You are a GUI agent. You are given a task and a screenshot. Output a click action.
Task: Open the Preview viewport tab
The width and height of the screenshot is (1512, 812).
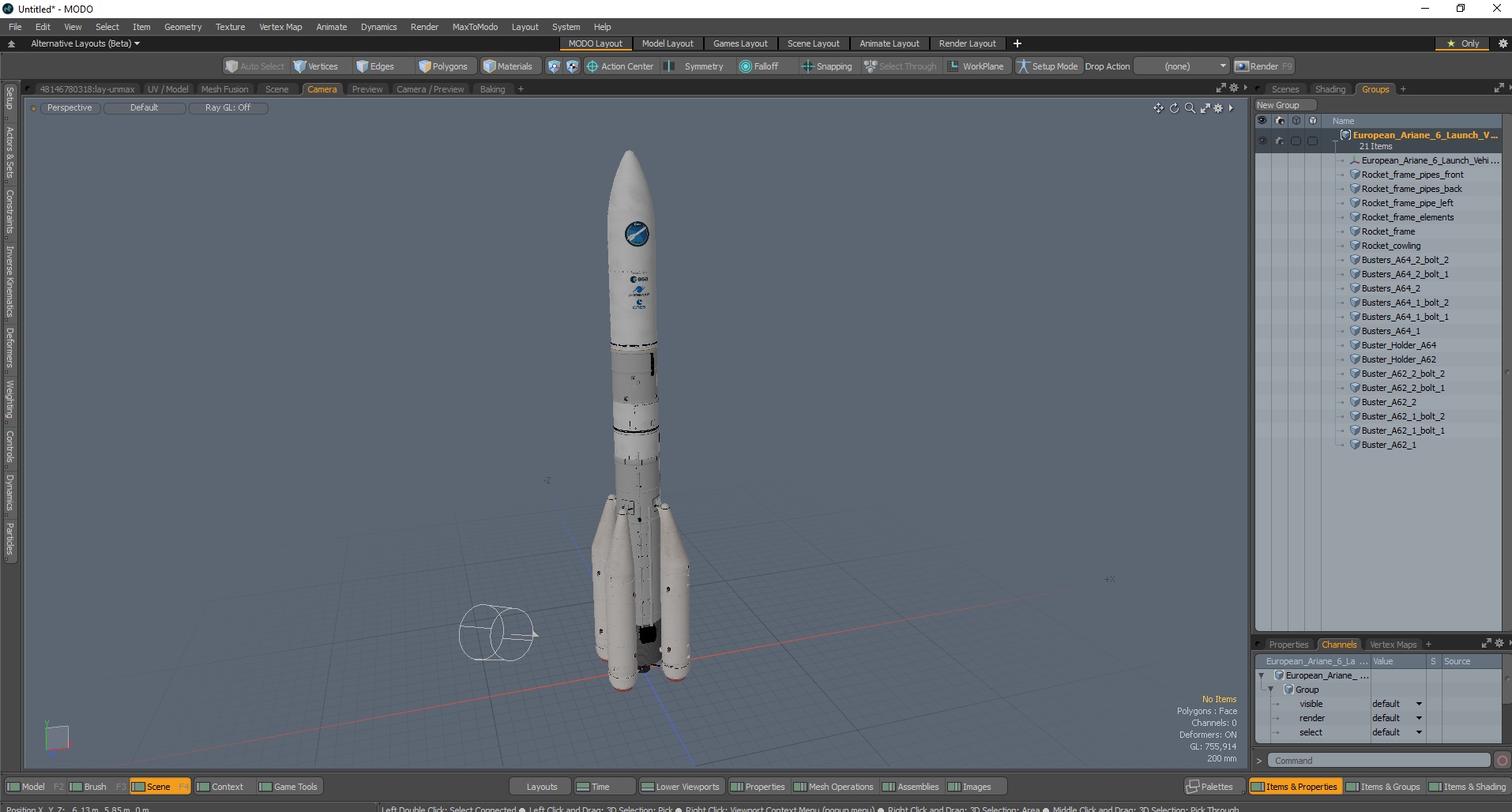[367, 89]
